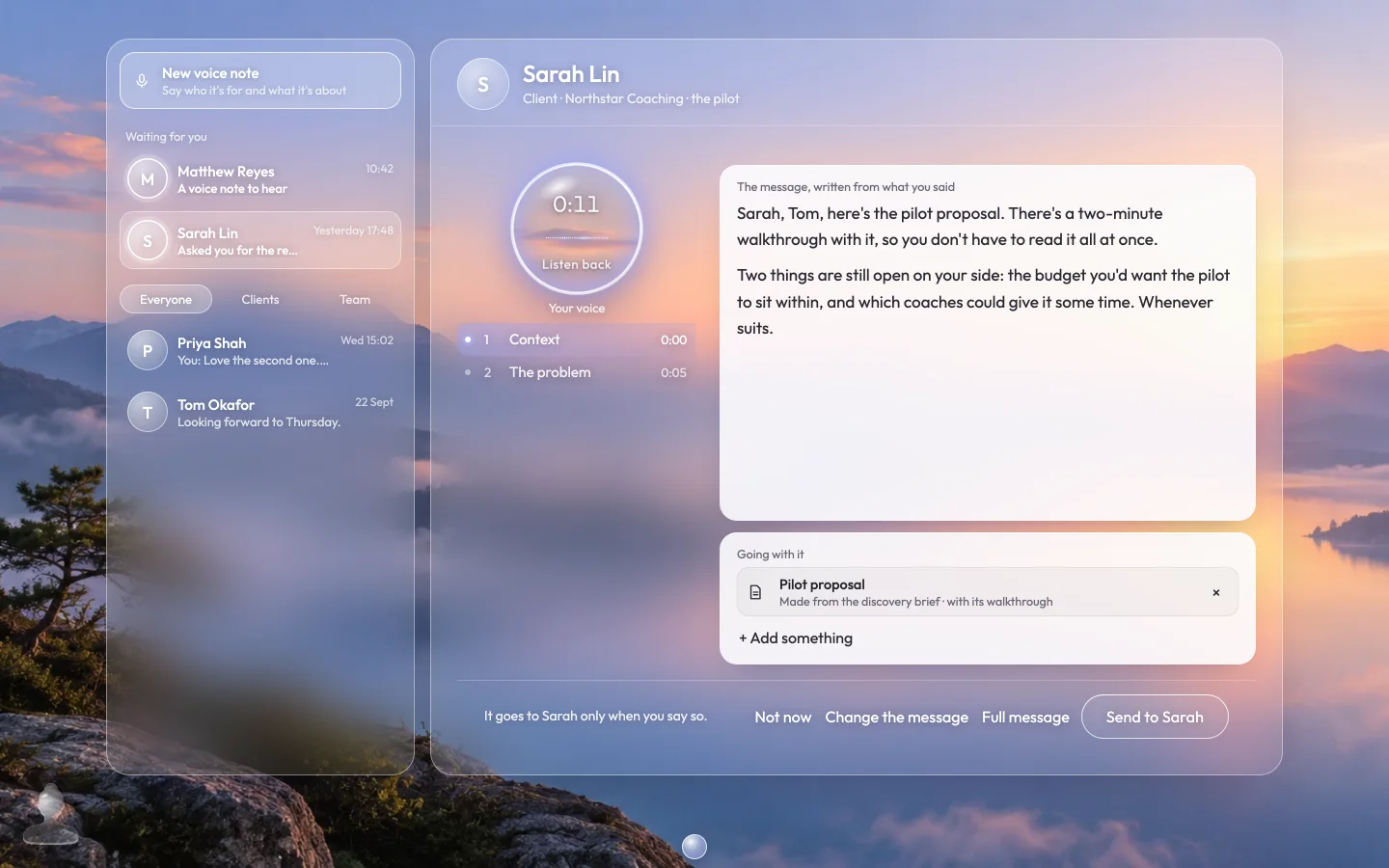Choose Not now
The width and height of the screenshot is (1389, 868).
click(x=783, y=717)
